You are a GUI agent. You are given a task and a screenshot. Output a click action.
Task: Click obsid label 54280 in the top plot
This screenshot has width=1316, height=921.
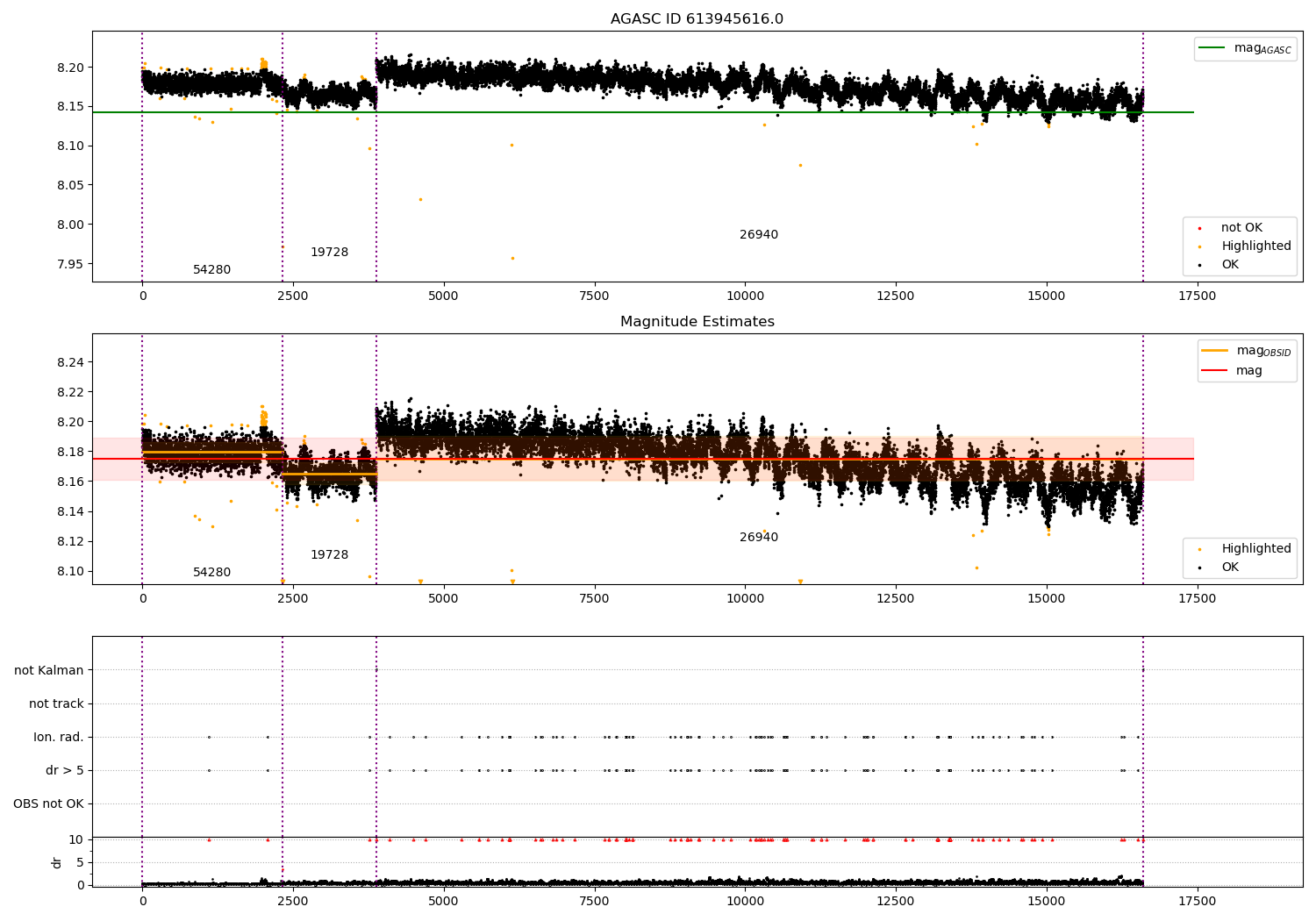(x=211, y=270)
